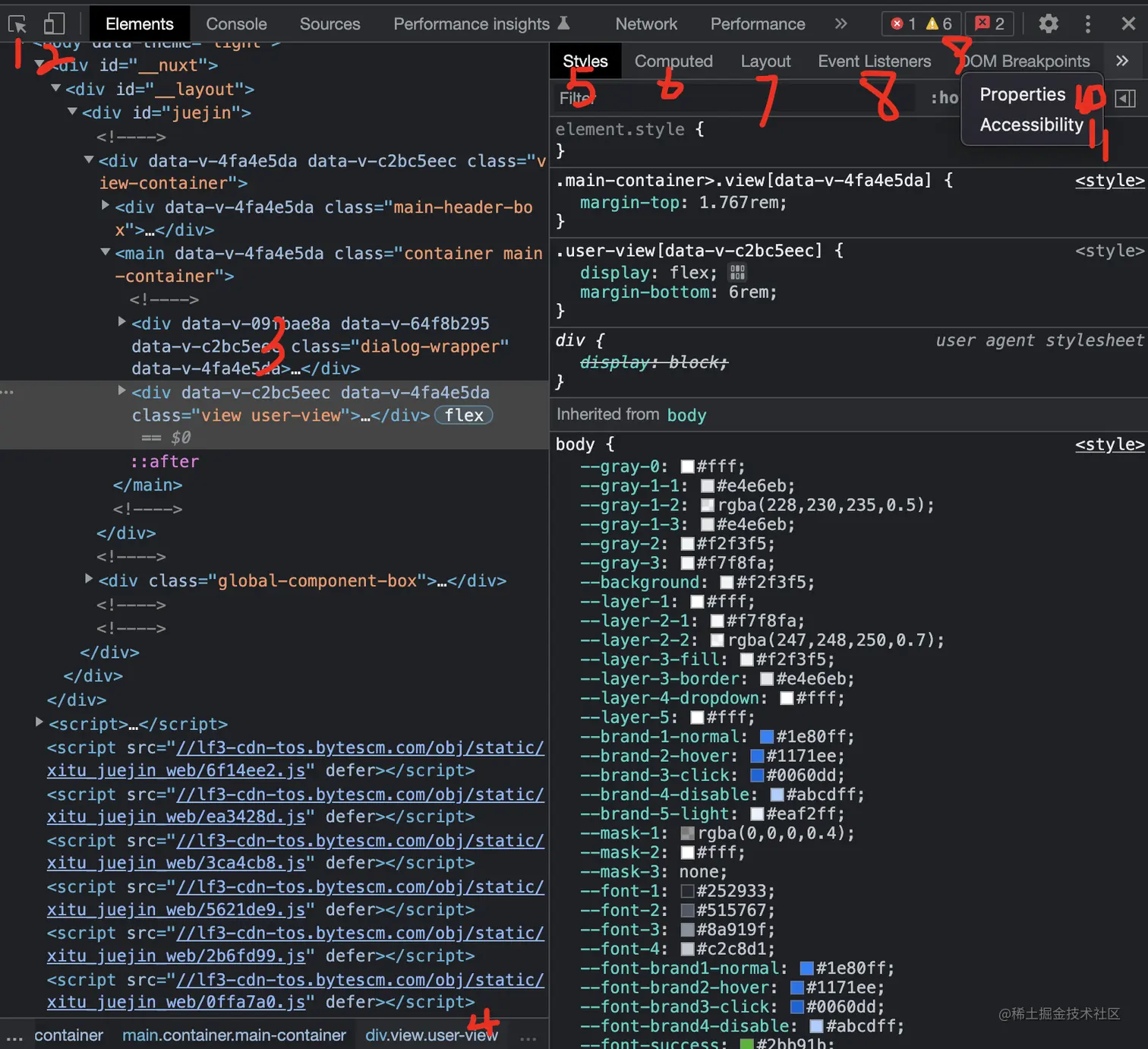
Task: Open the Network panel
Action: [646, 24]
